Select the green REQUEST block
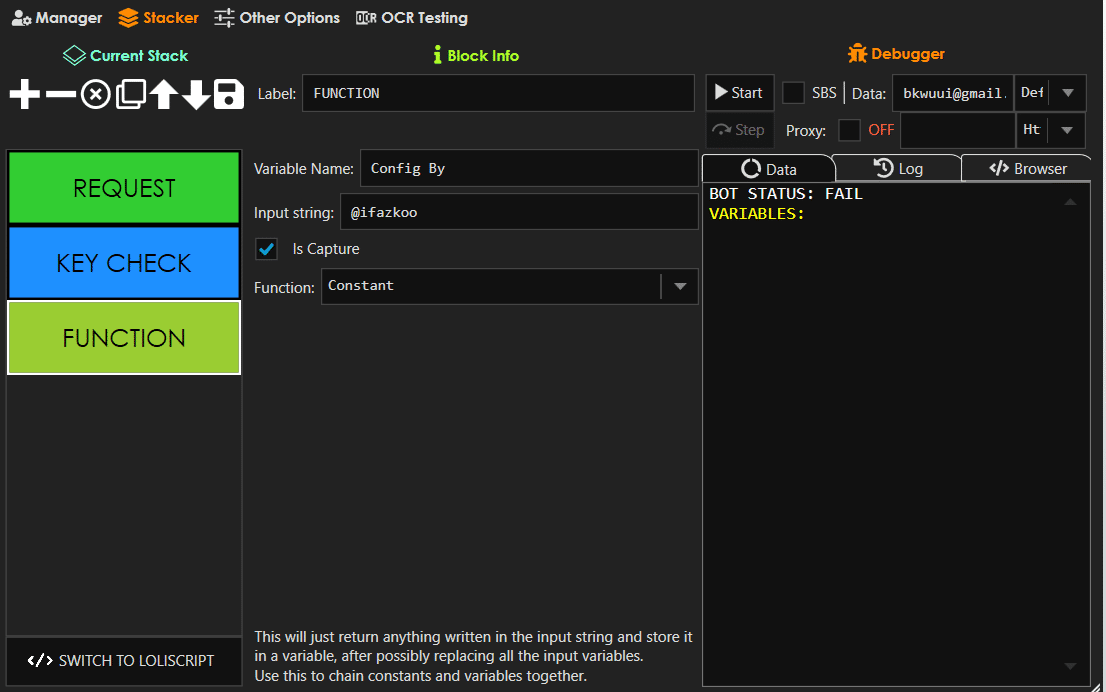1106x692 pixels. pos(123,187)
